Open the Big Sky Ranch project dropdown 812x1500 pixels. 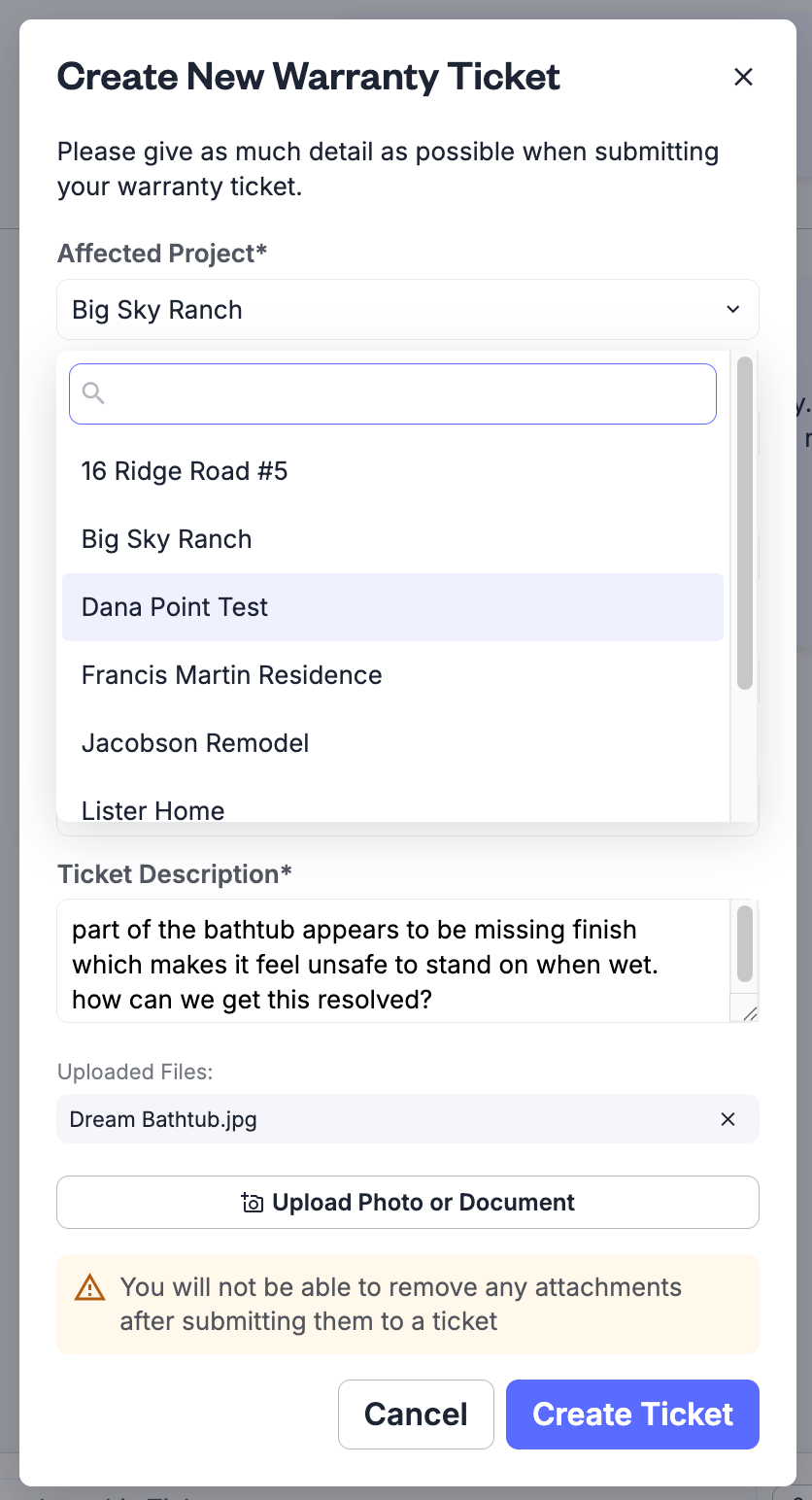pos(408,310)
